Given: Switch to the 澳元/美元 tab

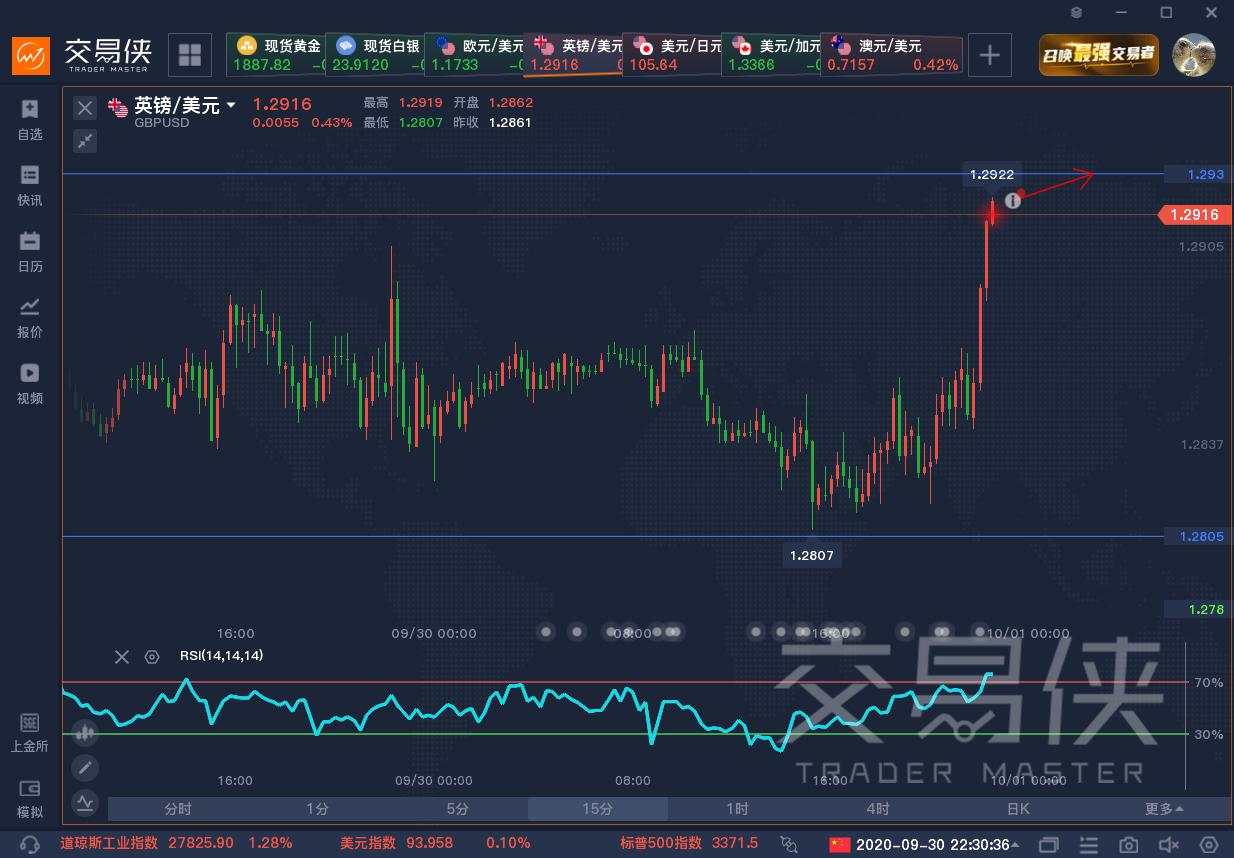Looking at the screenshot, I should click(892, 55).
